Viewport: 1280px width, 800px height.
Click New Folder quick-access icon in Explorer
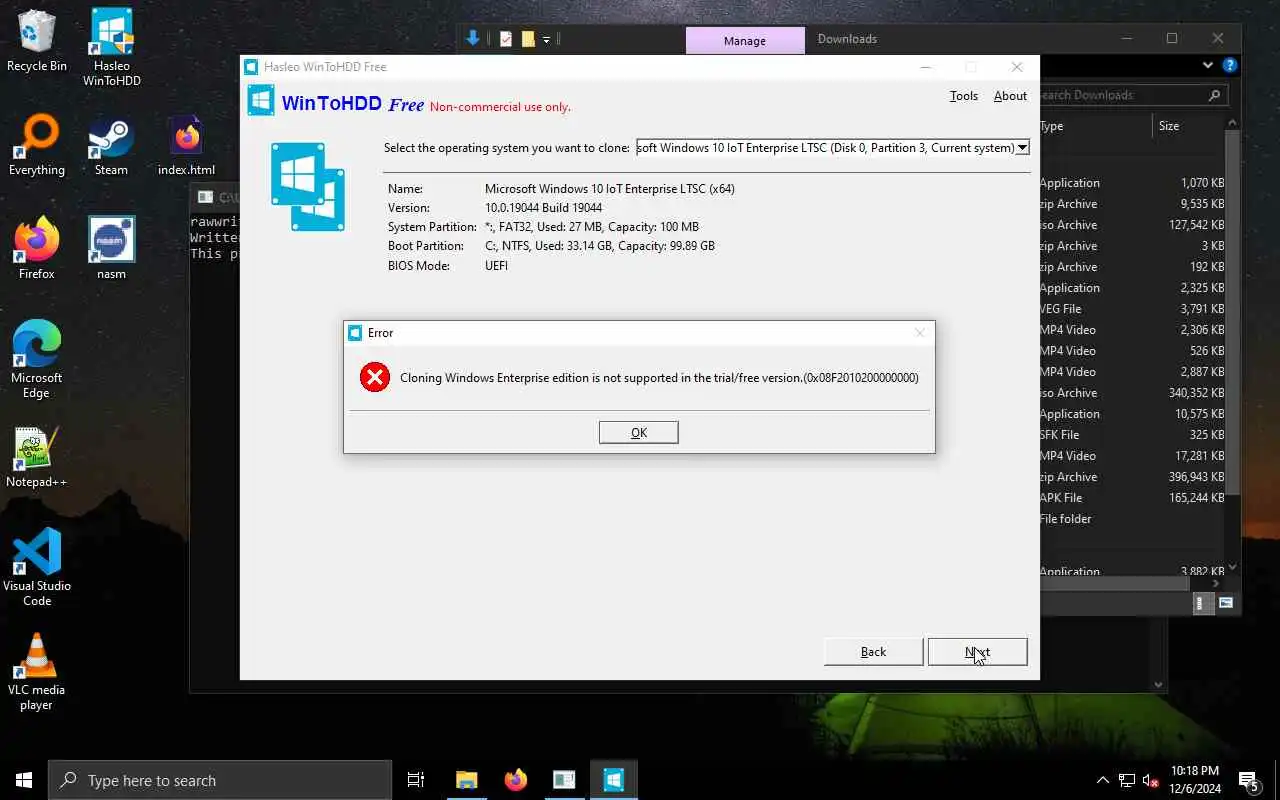[x=528, y=39]
